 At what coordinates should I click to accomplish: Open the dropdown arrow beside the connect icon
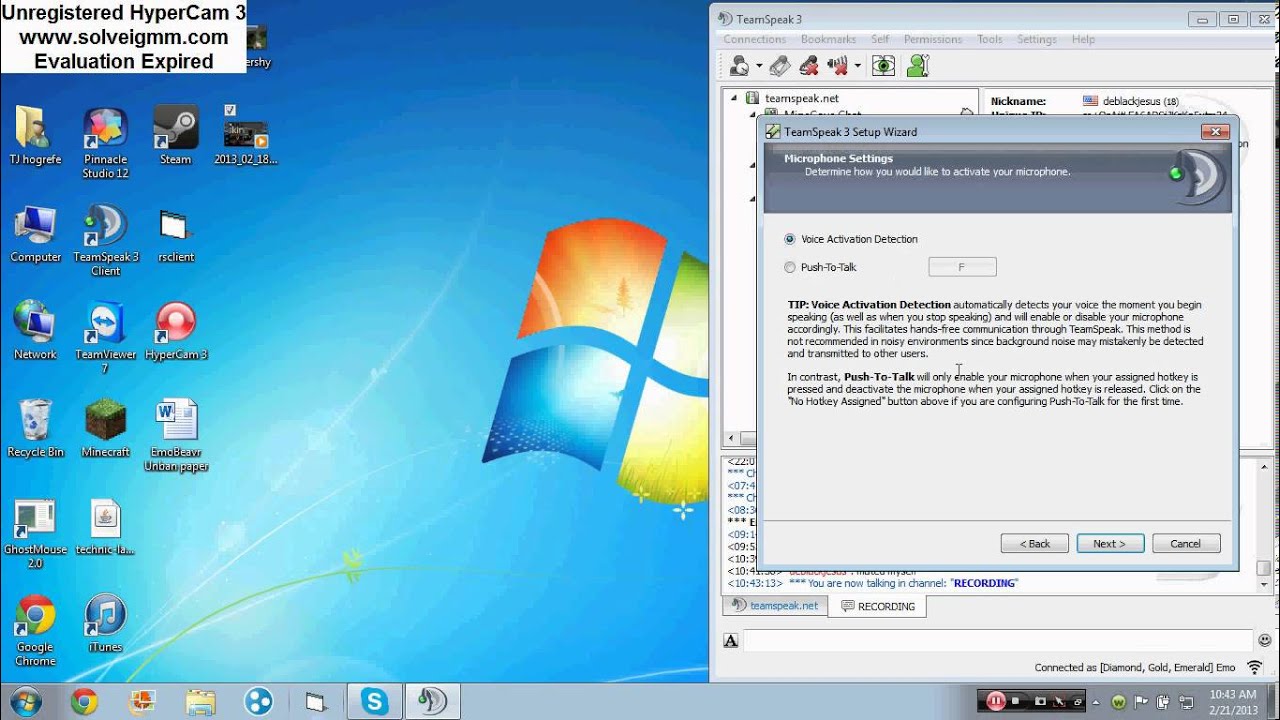click(x=759, y=67)
